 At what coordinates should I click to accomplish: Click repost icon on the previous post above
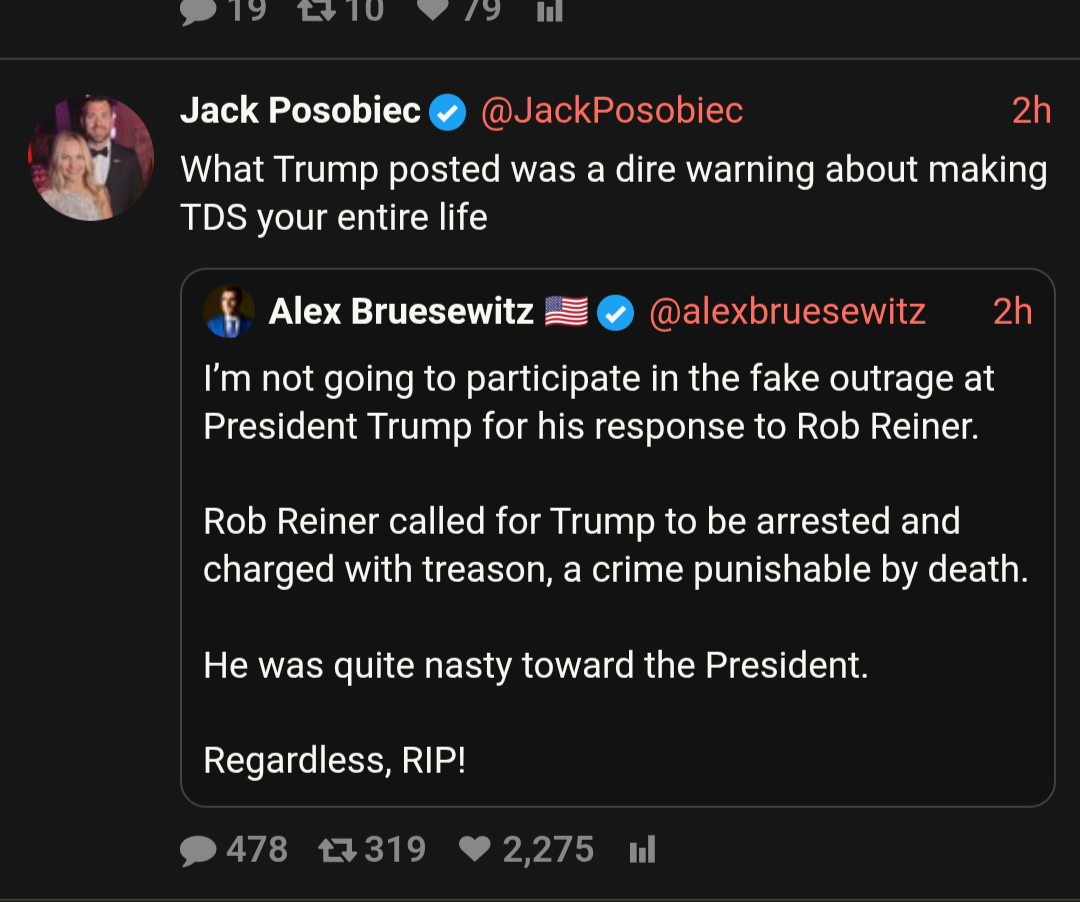(318, 10)
